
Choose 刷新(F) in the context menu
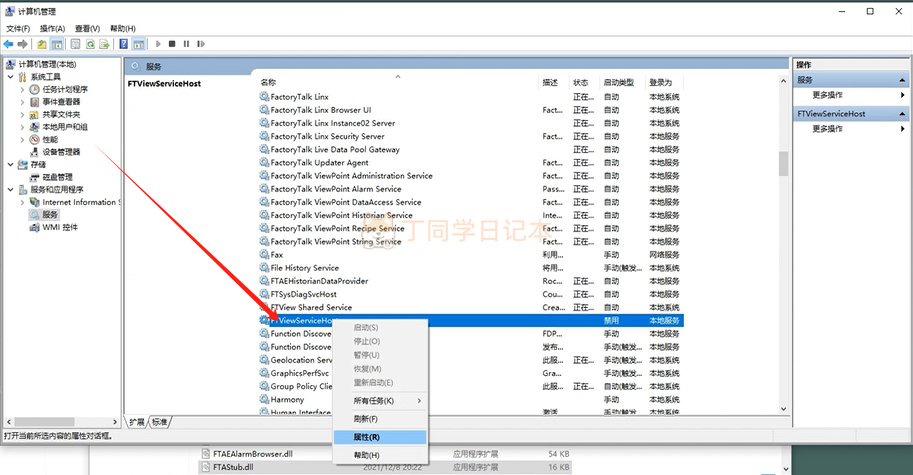[380, 419]
